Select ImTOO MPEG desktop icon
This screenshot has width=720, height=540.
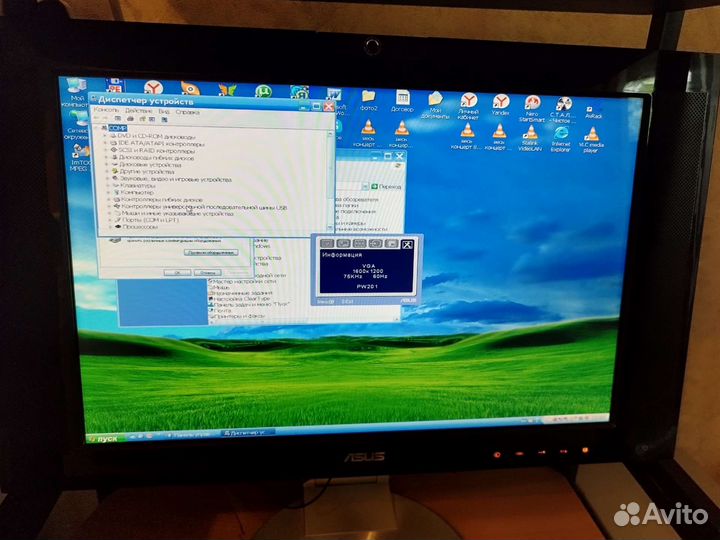tap(80, 158)
